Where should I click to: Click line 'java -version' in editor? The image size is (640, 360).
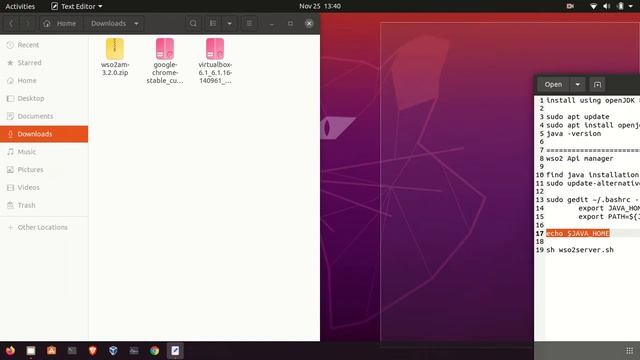573,133
